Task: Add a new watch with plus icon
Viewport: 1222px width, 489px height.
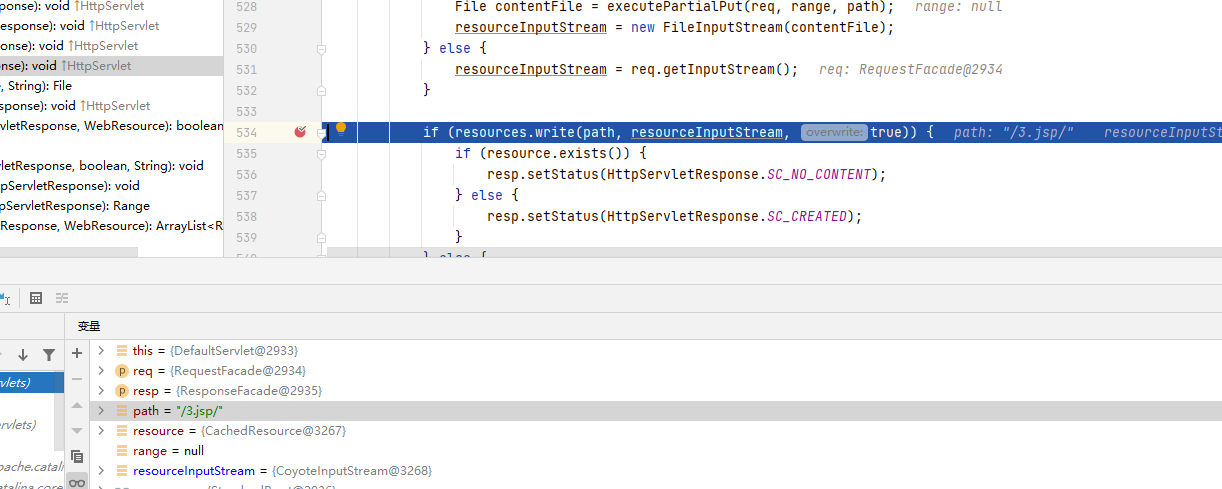Action: click(77, 353)
